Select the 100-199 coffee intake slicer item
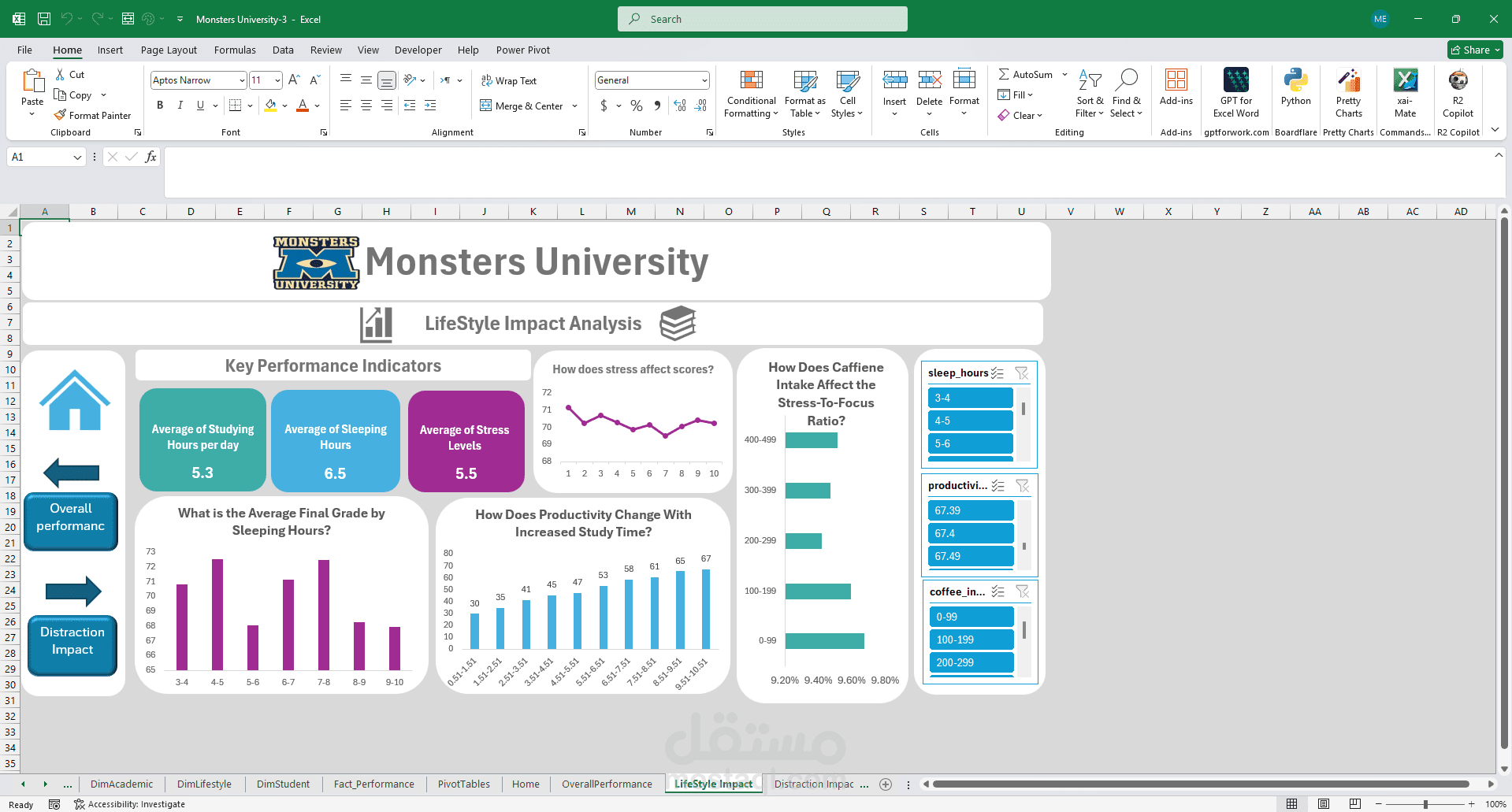The image size is (1512, 812). 971,640
